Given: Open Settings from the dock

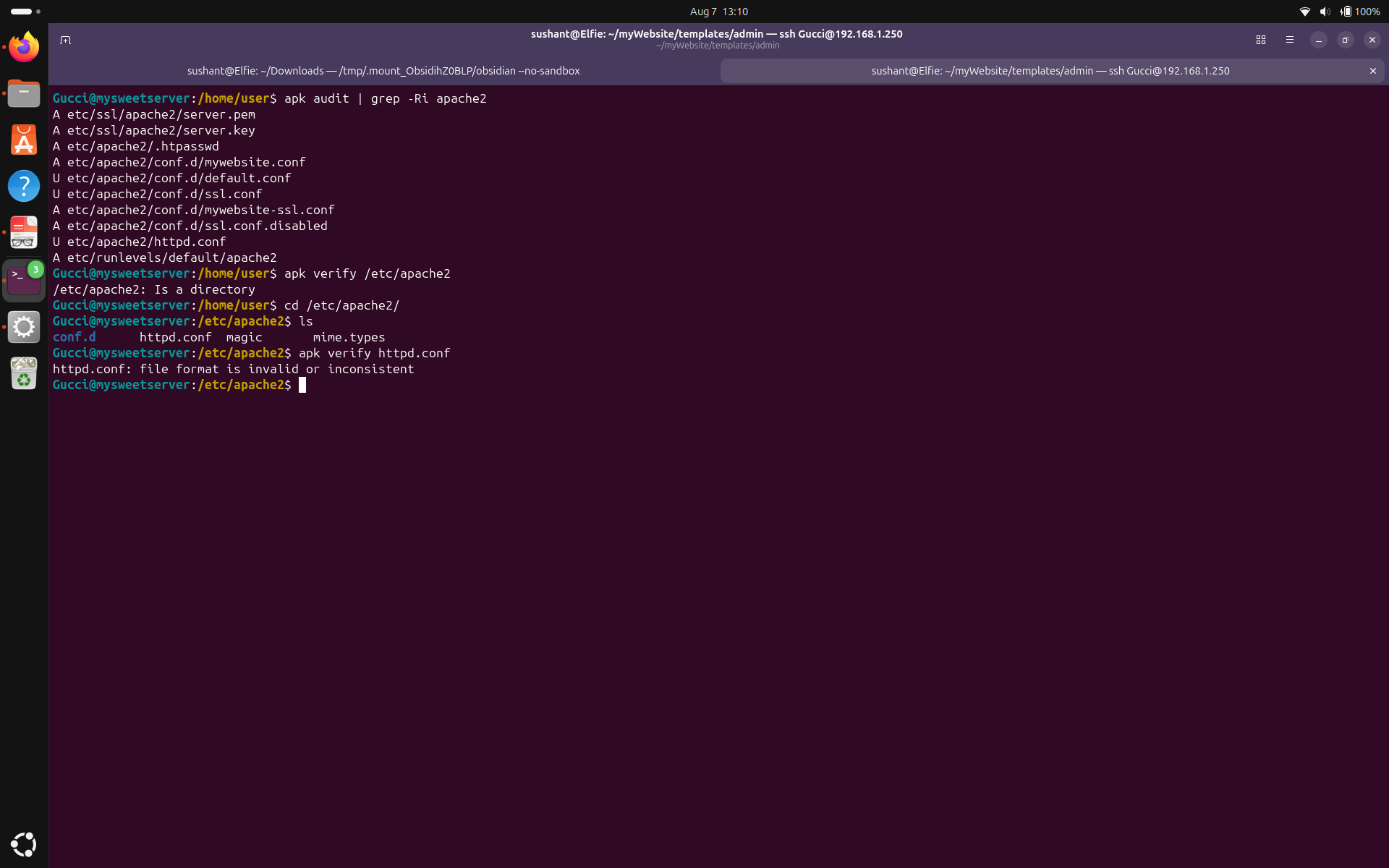Looking at the screenshot, I should point(24,327).
